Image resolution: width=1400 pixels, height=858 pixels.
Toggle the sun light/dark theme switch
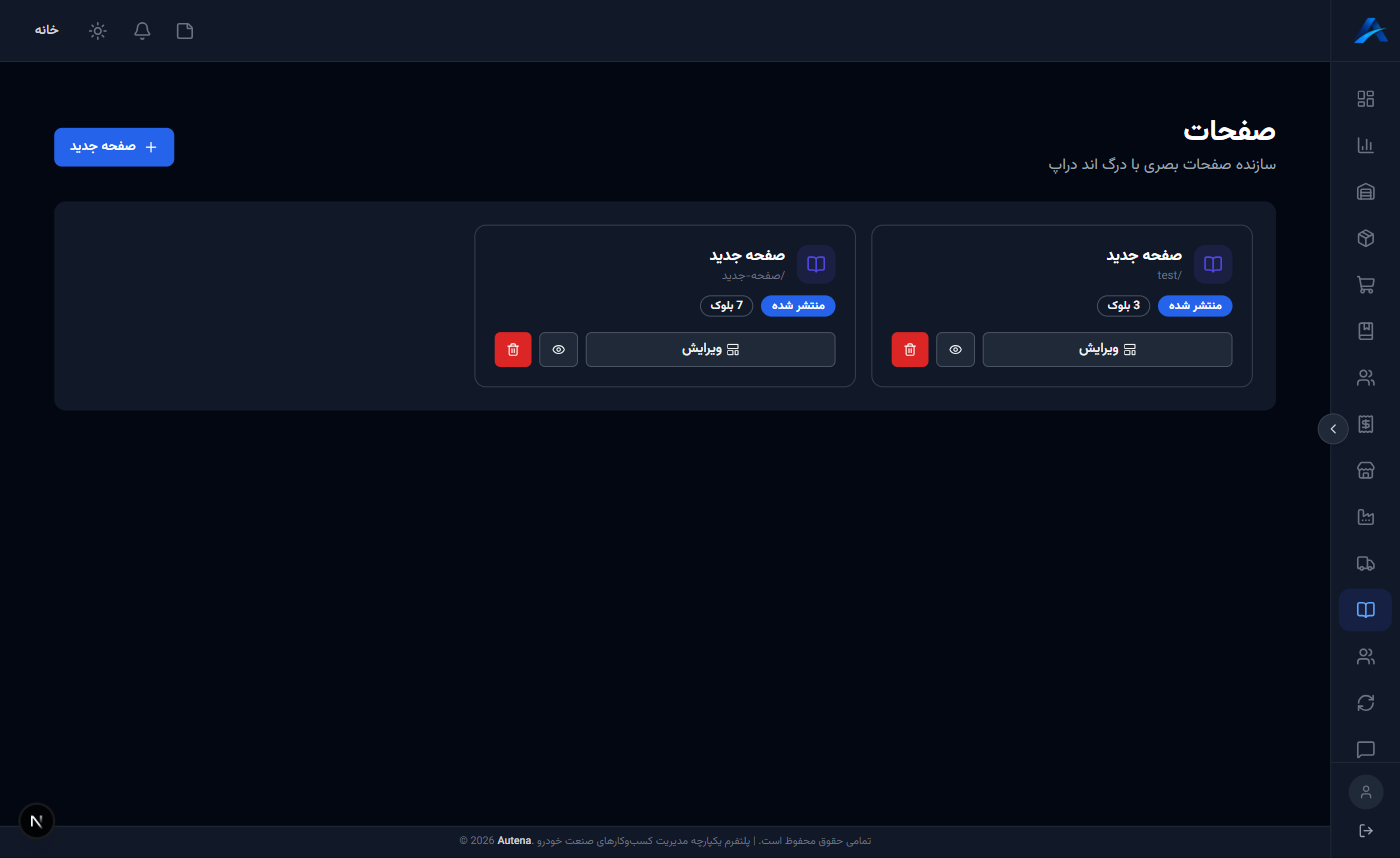[98, 31]
